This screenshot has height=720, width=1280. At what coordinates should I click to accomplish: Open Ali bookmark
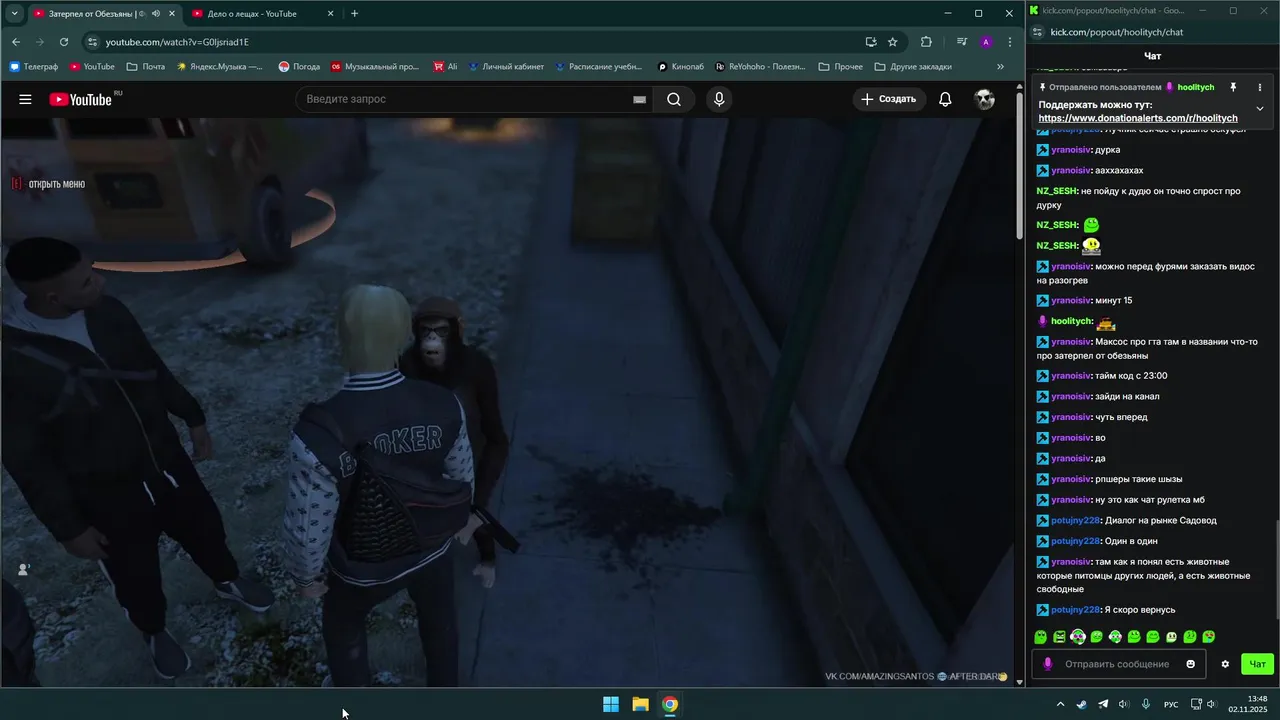pyautogui.click(x=446, y=67)
